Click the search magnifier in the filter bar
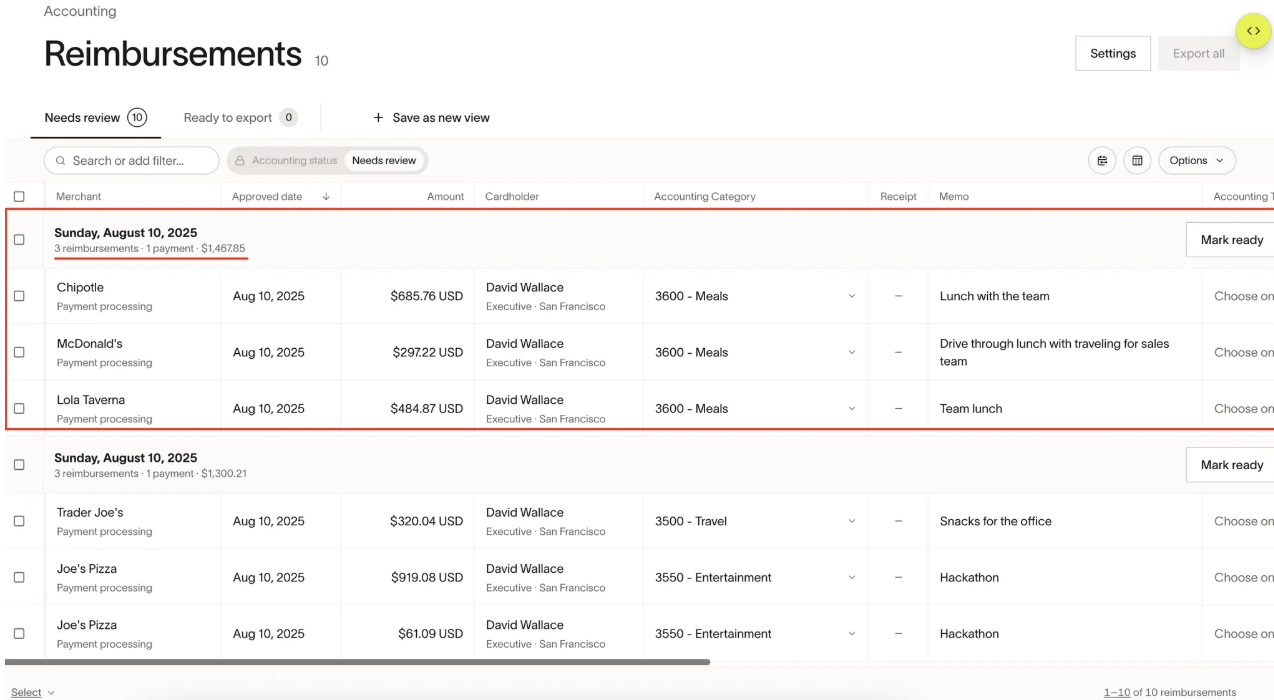The width and height of the screenshot is (1274, 700). pyautogui.click(x=61, y=160)
